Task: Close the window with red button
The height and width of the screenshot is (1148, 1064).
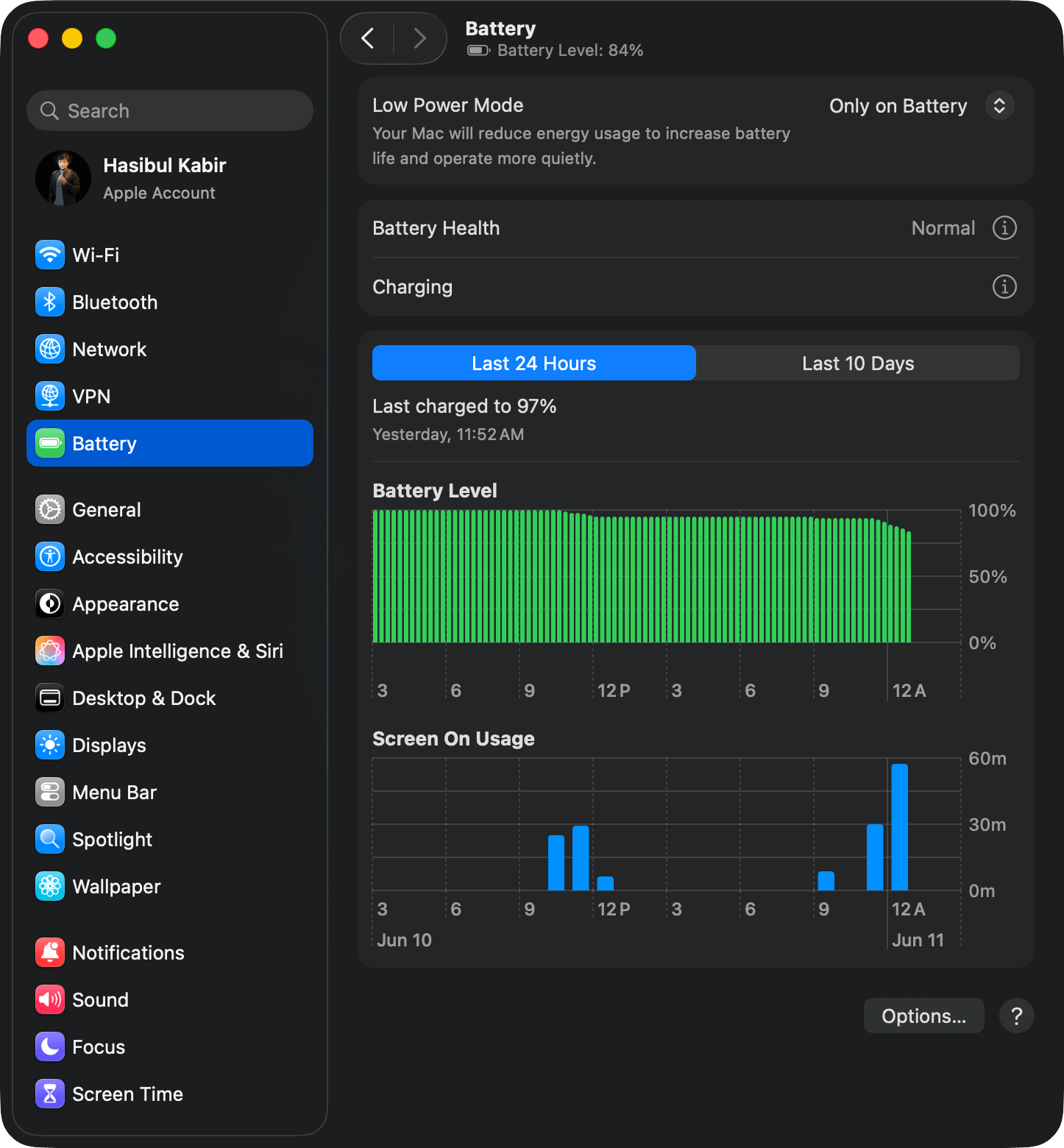Action: [38, 38]
